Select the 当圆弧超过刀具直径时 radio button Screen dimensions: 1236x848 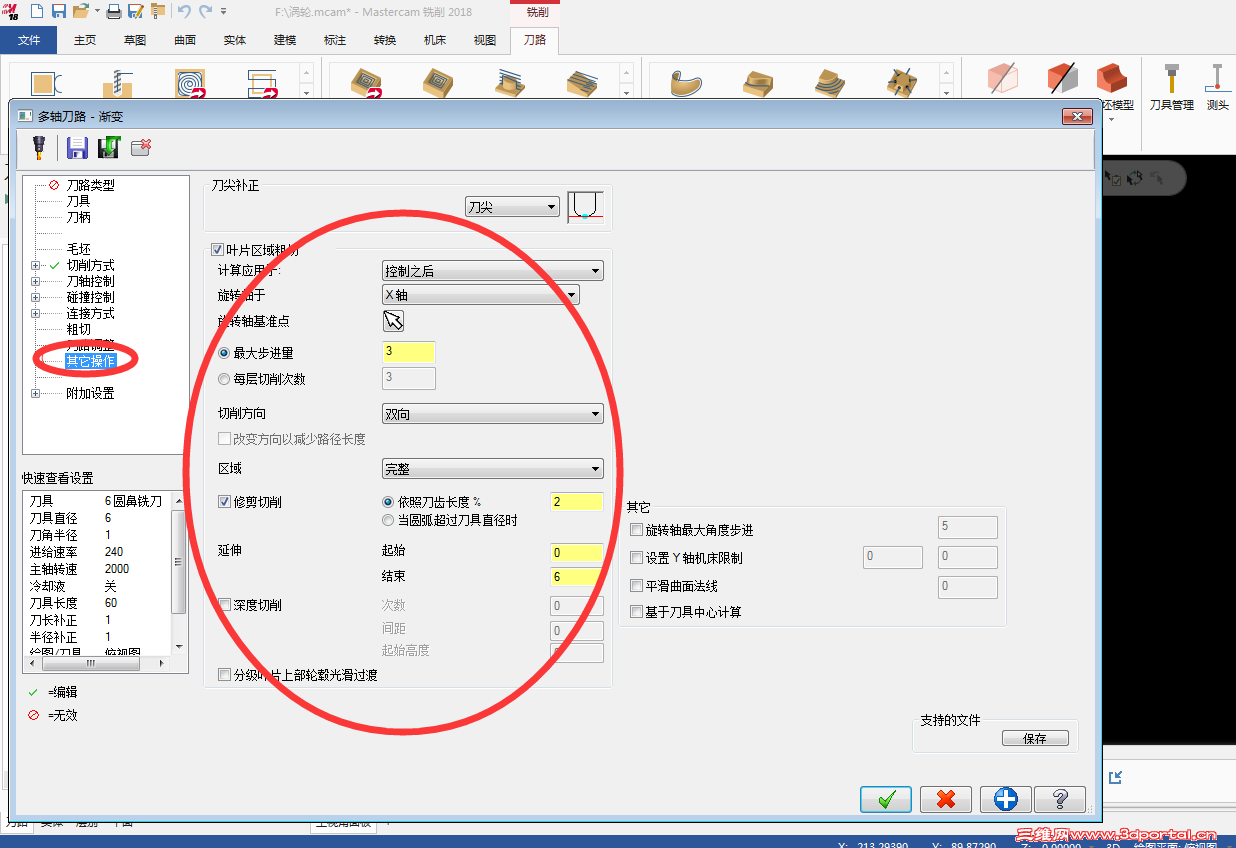(388, 520)
